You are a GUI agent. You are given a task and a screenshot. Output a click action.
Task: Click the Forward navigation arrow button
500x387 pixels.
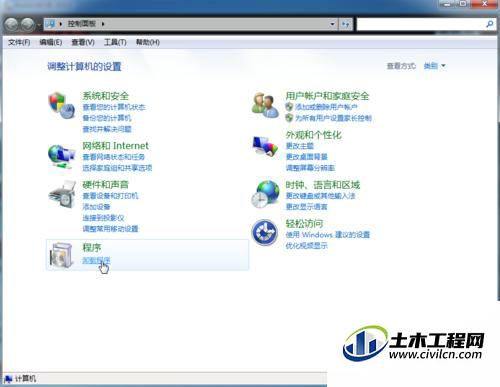28,24
